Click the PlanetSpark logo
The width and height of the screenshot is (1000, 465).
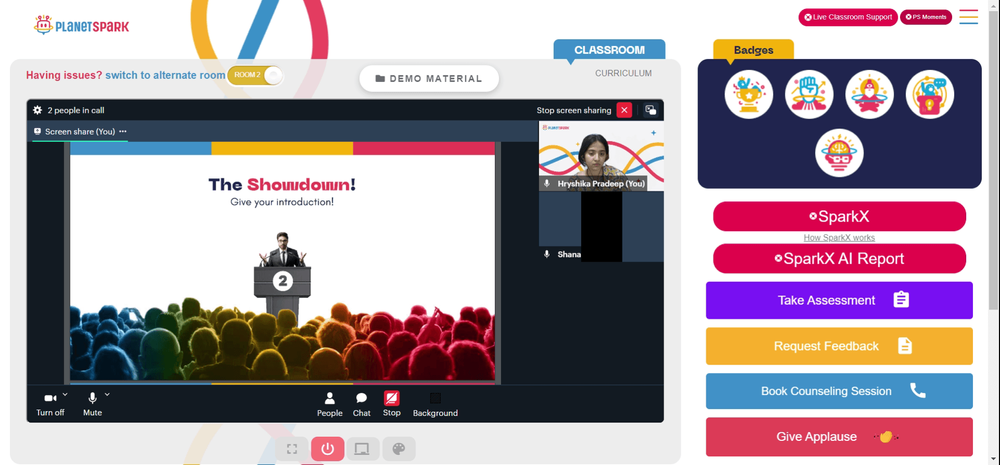[81, 26]
